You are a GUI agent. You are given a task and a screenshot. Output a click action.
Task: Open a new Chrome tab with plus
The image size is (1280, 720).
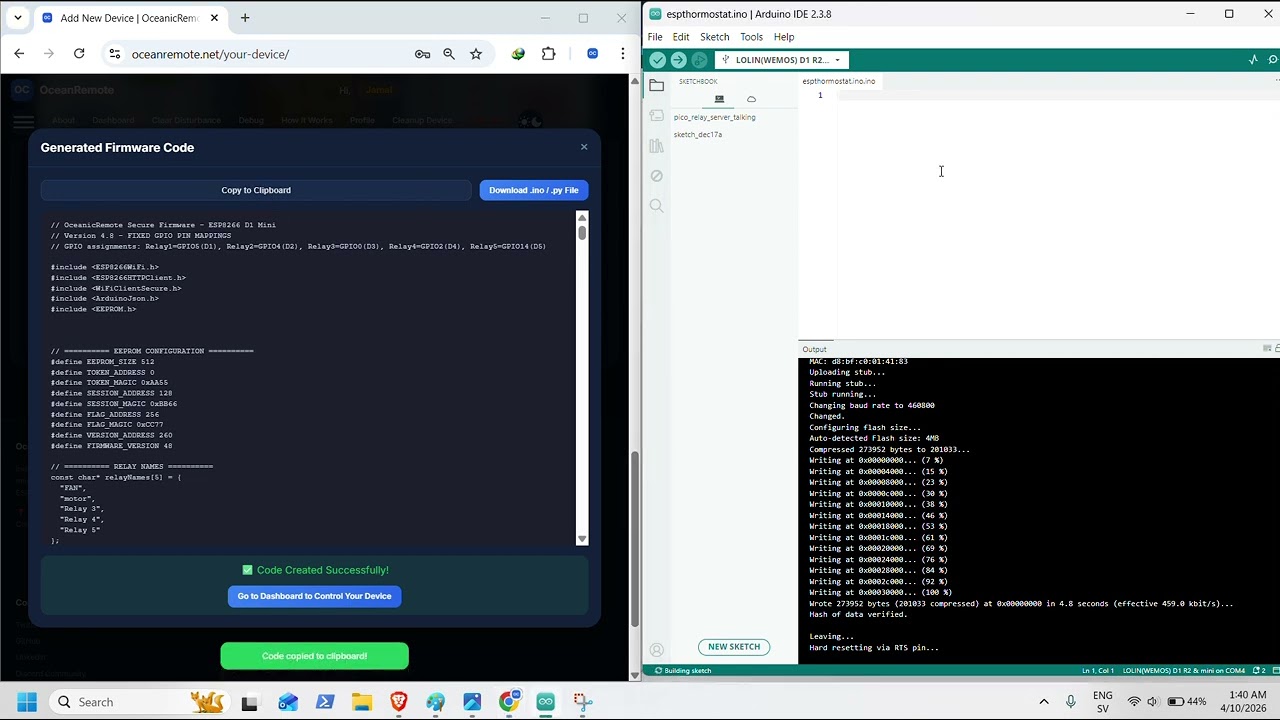(245, 18)
